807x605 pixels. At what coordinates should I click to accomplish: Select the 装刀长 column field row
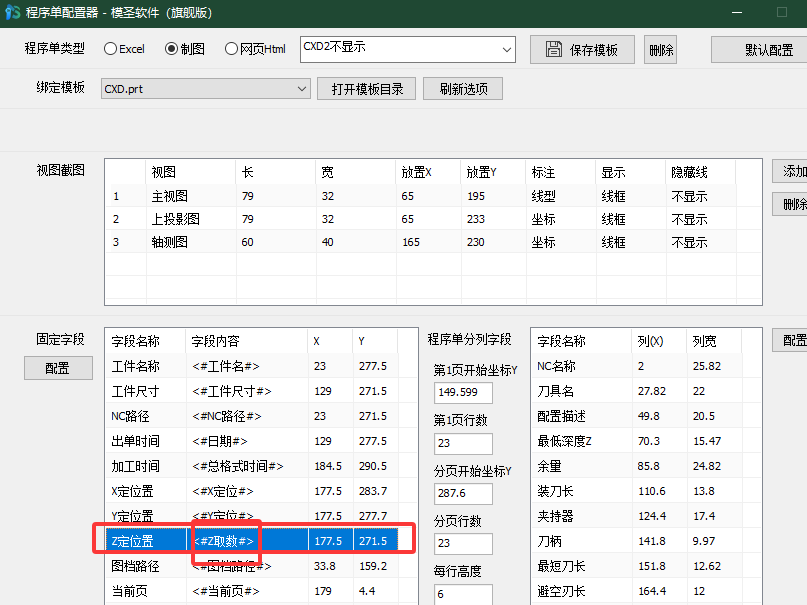click(645, 491)
